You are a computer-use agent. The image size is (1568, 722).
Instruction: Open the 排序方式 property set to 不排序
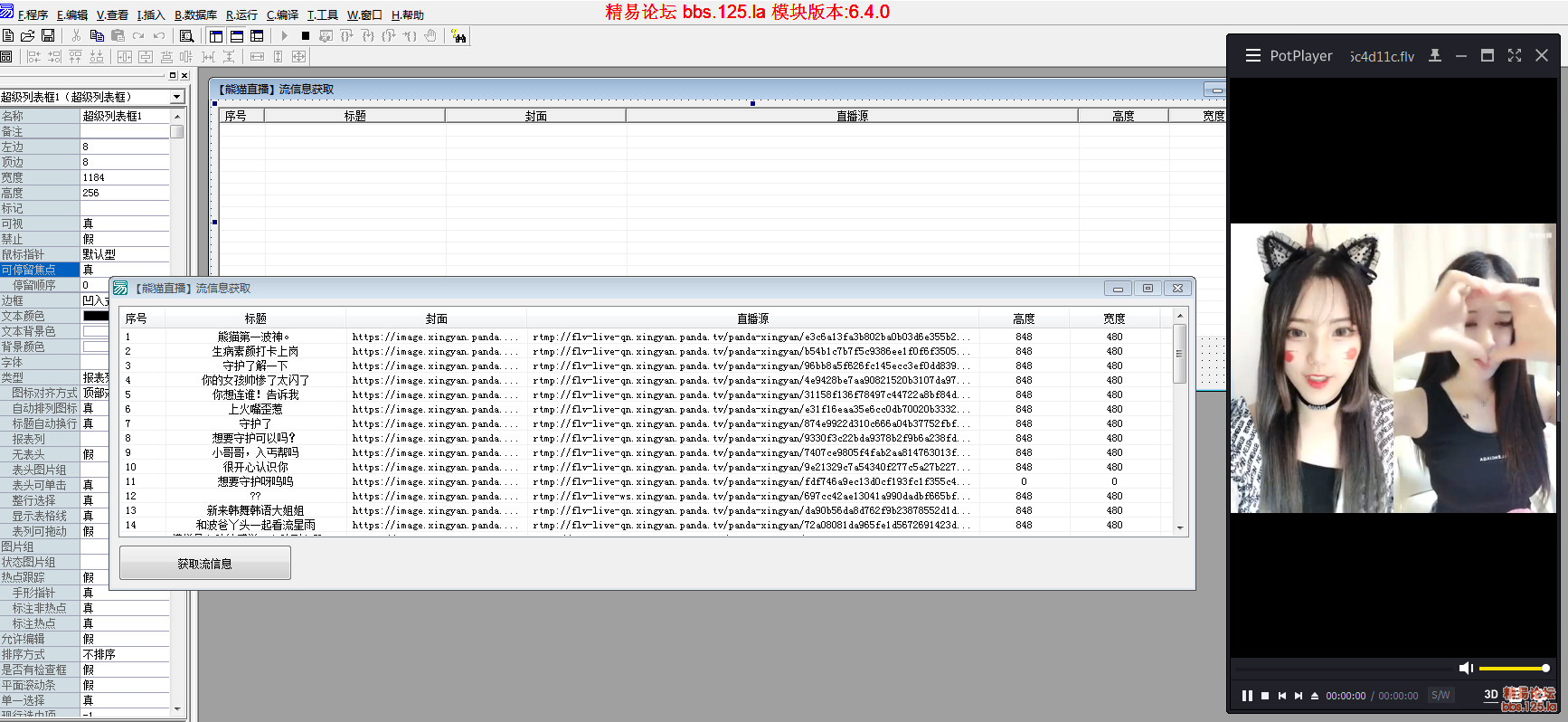point(125,654)
